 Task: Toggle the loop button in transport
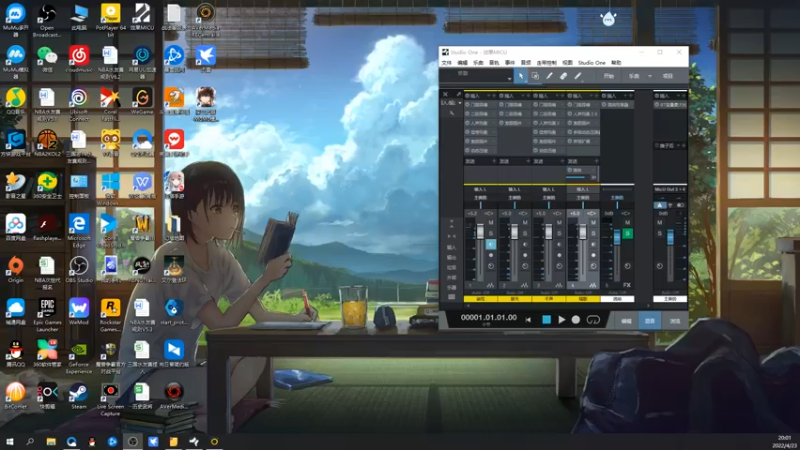click(593, 320)
